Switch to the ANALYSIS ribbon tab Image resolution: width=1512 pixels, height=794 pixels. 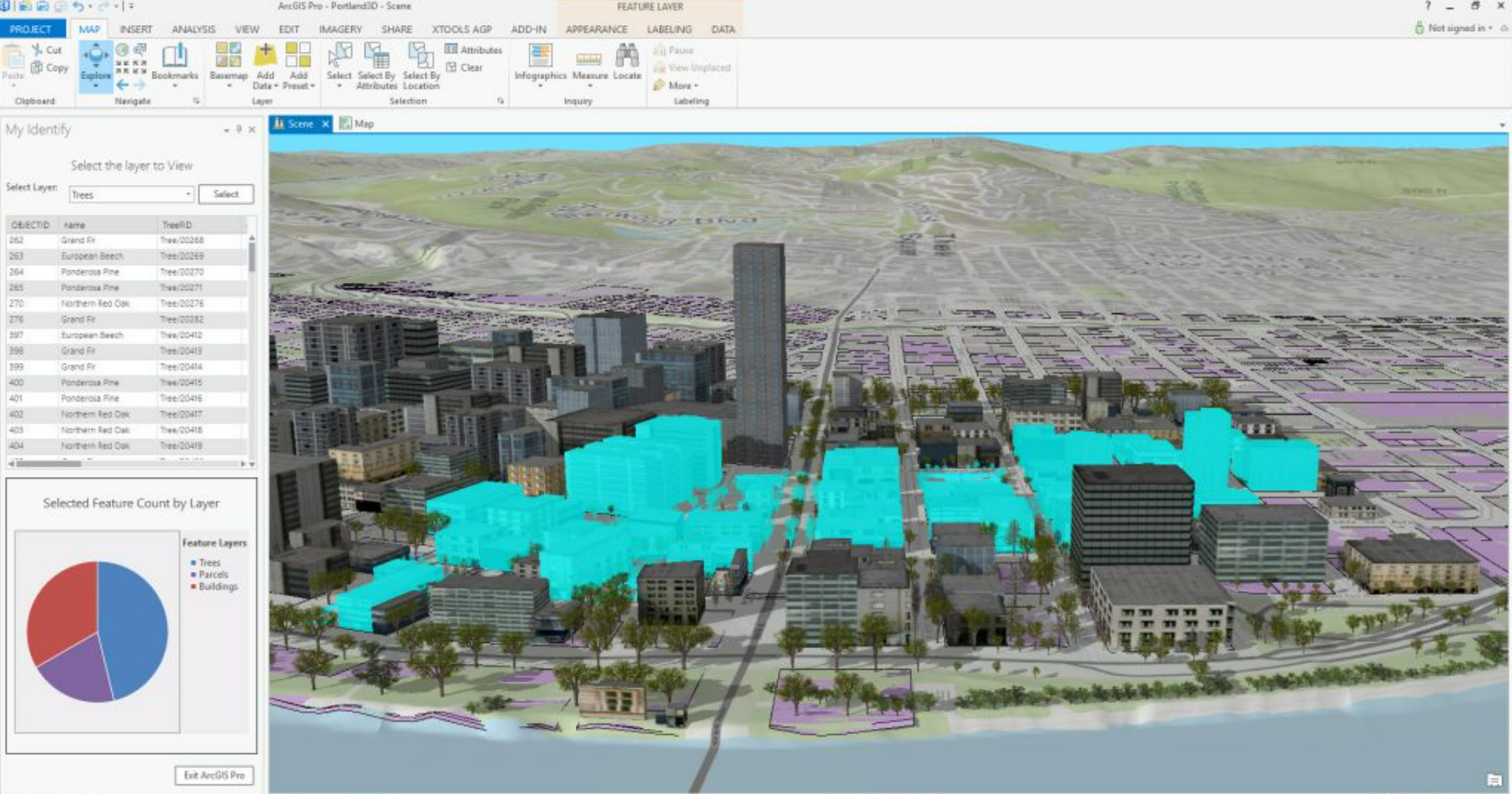point(194,29)
